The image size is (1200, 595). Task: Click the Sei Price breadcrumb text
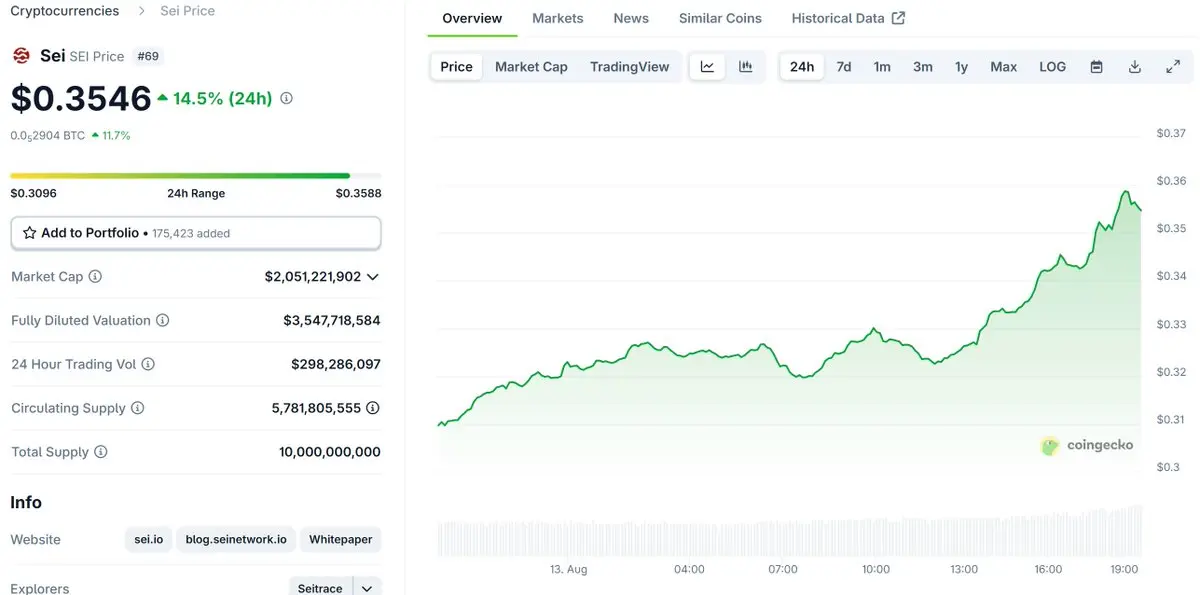tap(188, 11)
